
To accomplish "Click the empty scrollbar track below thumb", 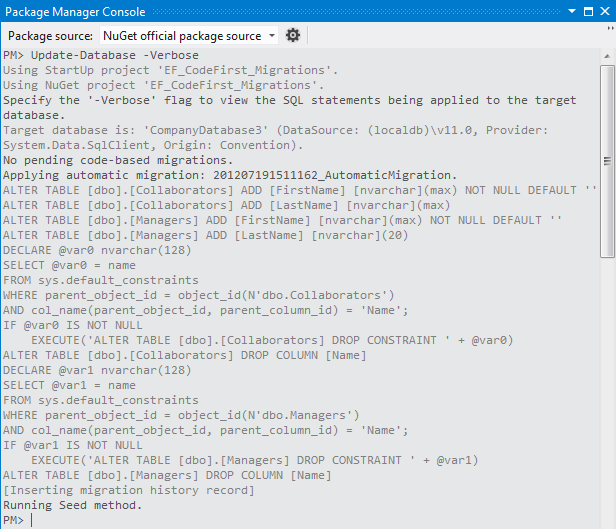I will [x=607, y=400].
